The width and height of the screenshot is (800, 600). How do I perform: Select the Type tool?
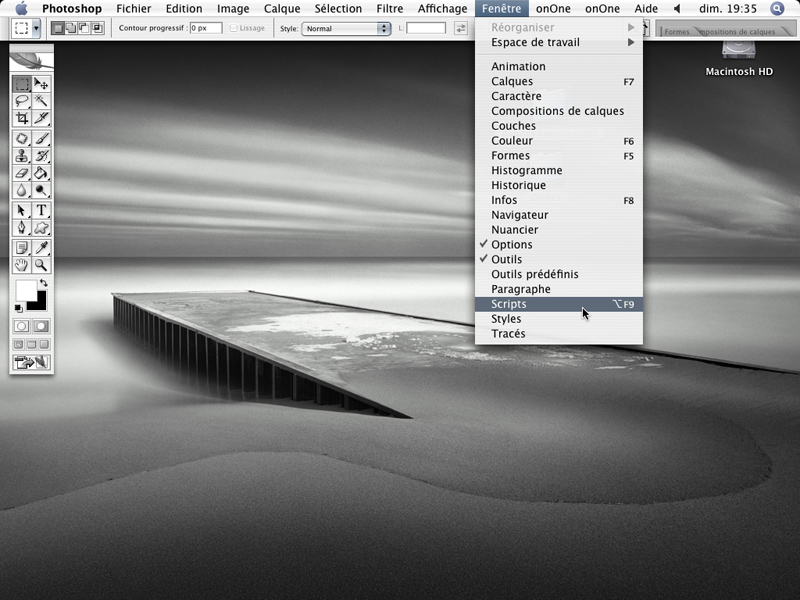[41, 210]
